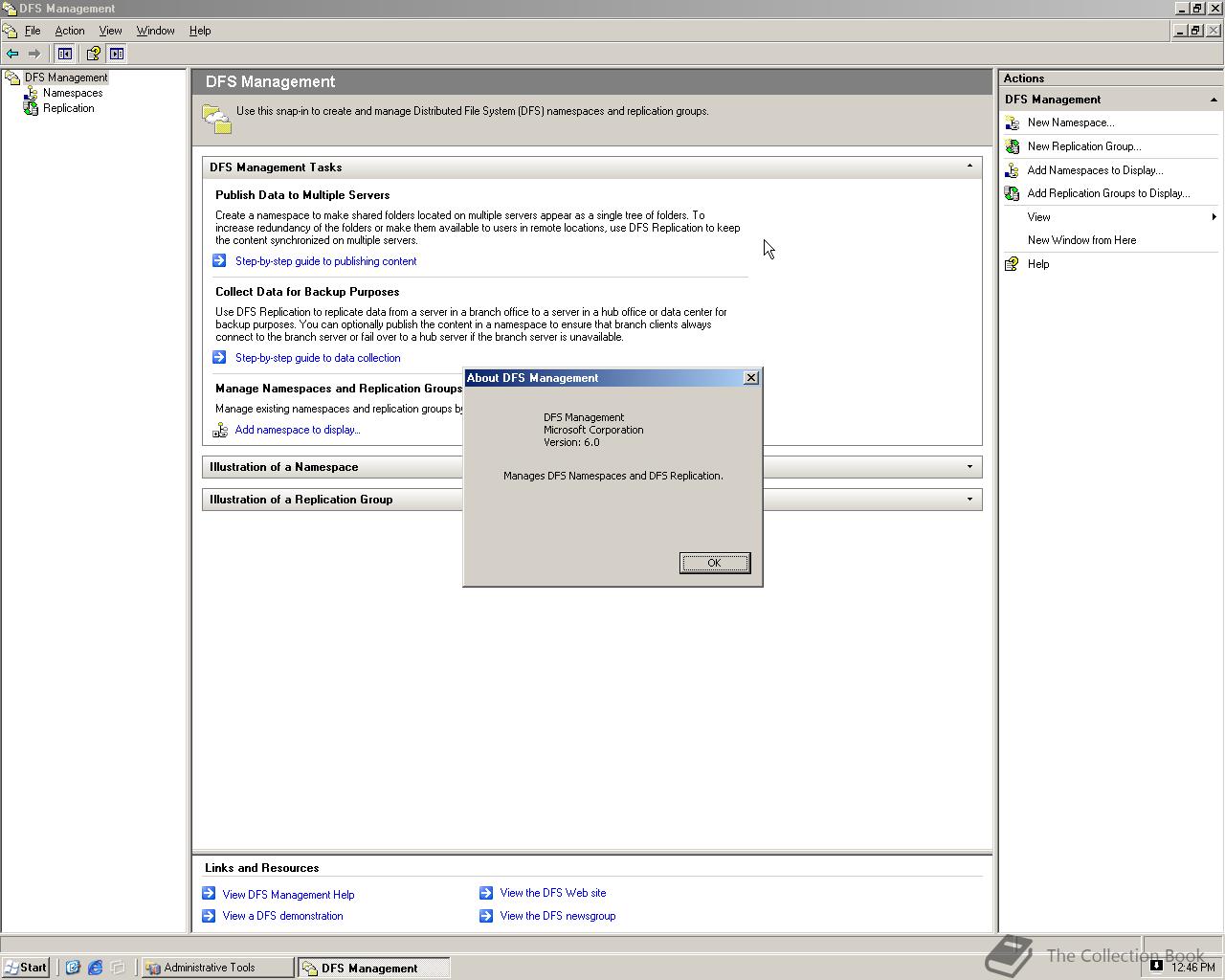Collapse the DFS Management Tasks section
Viewport: 1225px width, 980px height.
tap(969, 167)
